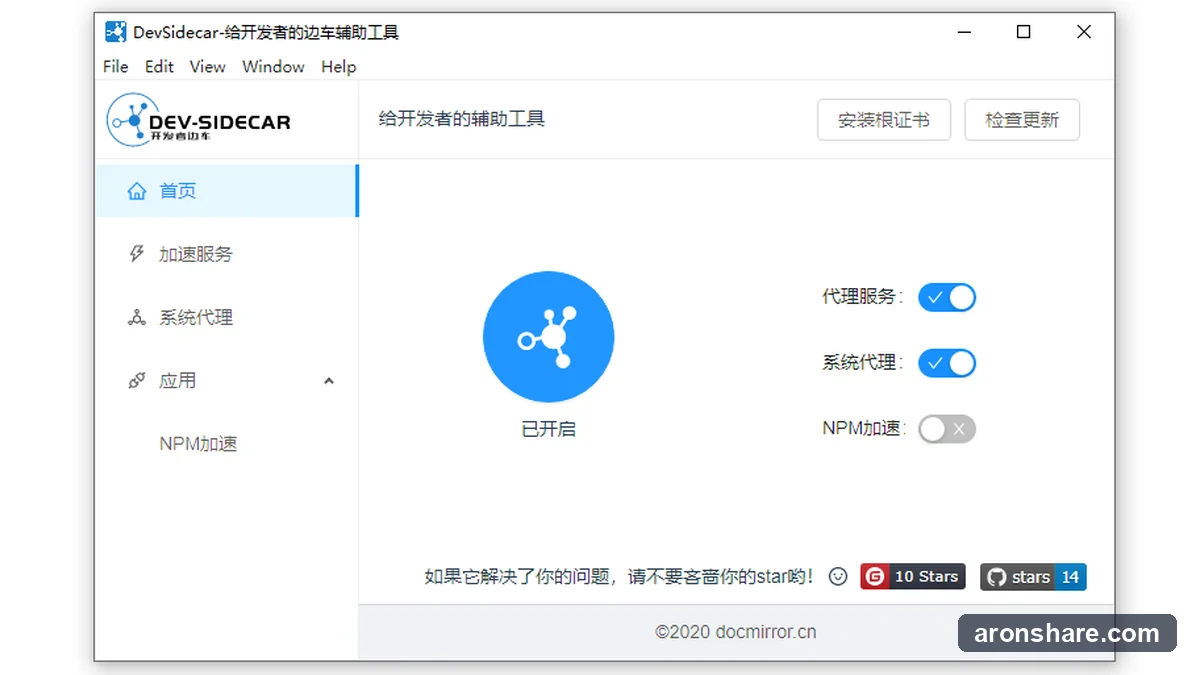Open the 系统代理 sidebar item

[x=226, y=318]
